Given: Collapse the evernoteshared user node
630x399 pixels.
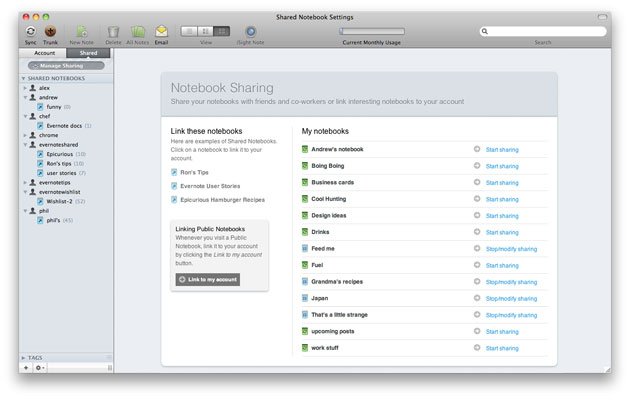Looking at the screenshot, I should click(x=25, y=145).
